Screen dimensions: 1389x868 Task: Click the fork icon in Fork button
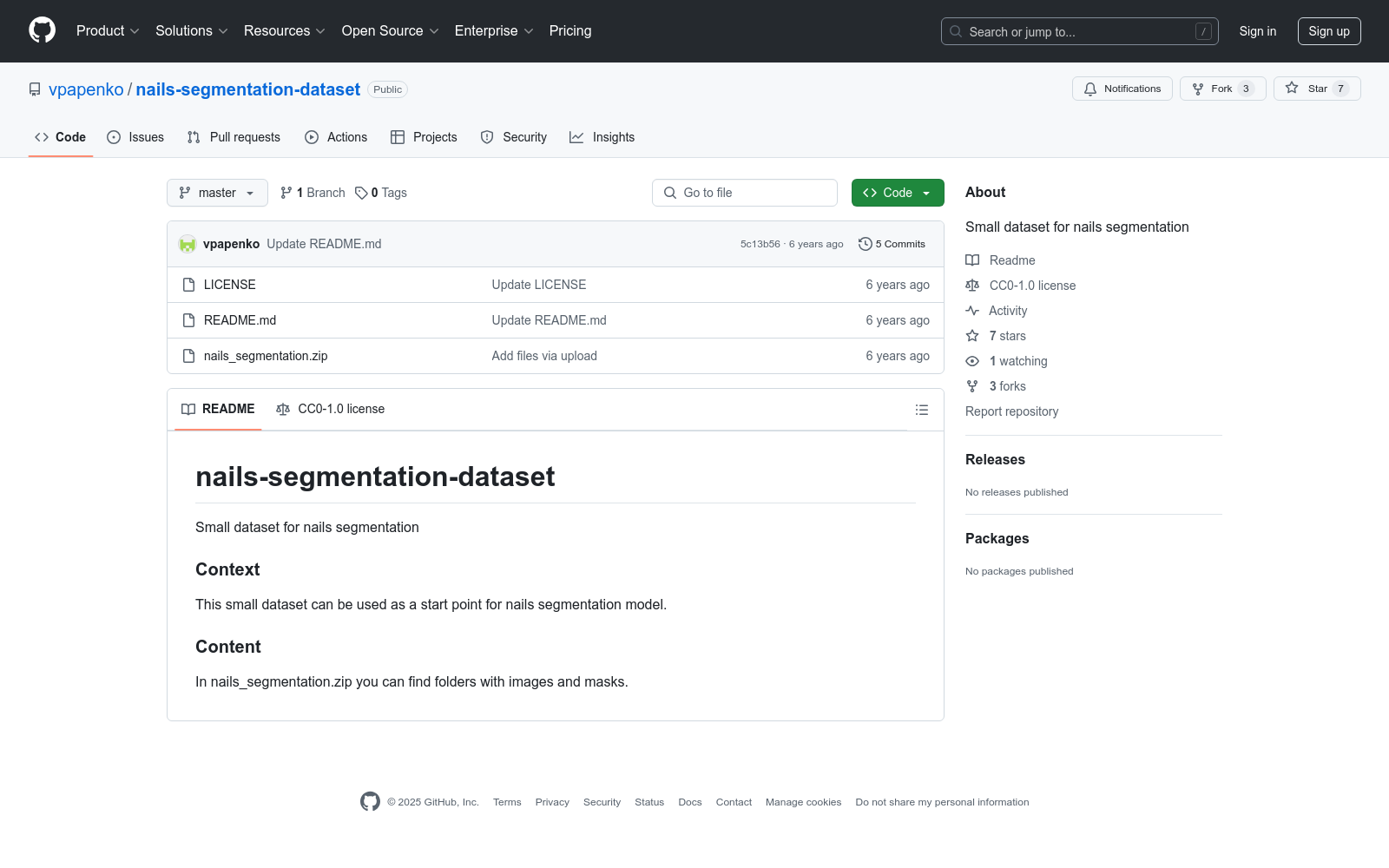pos(1198,89)
